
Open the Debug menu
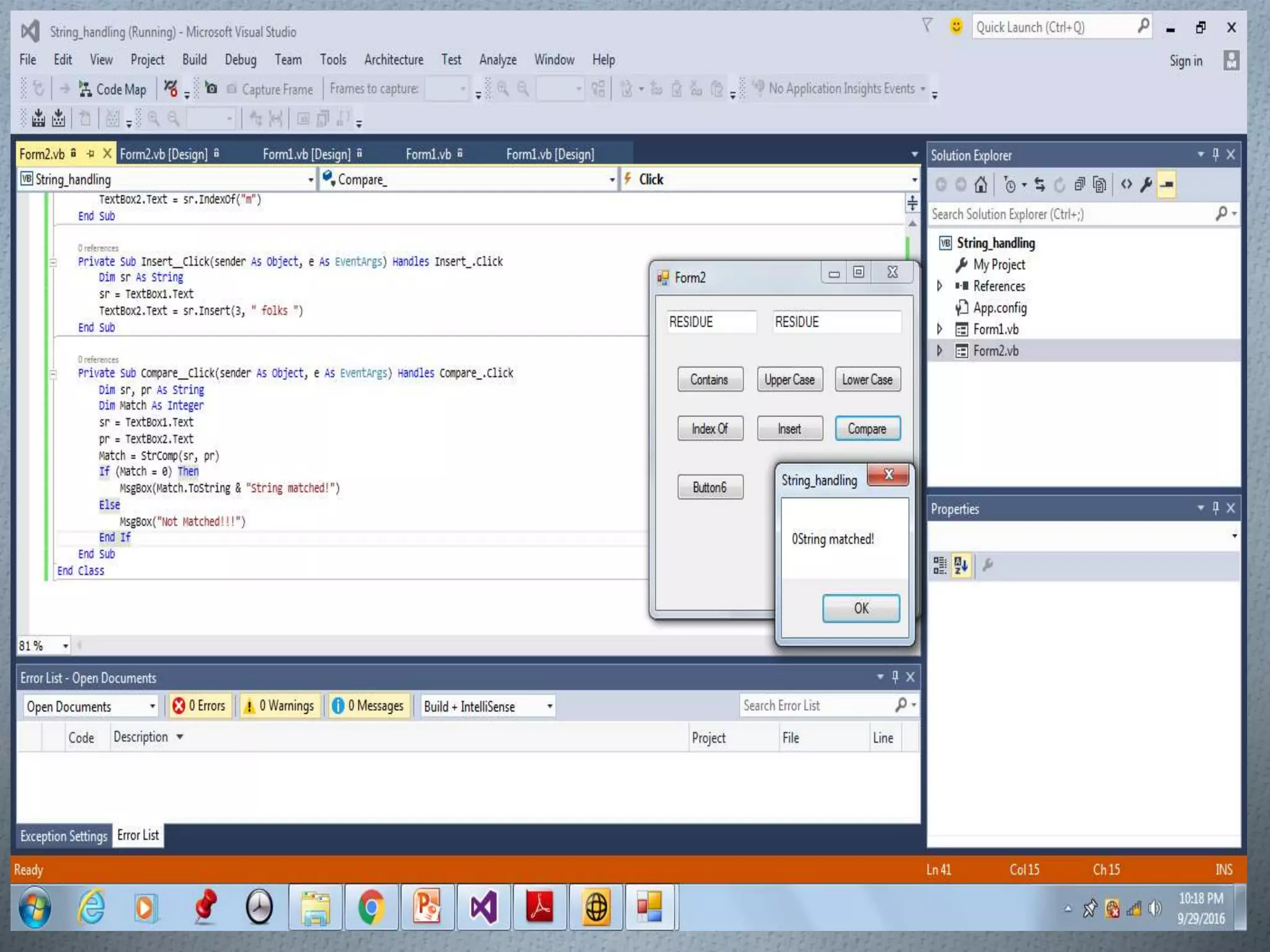tap(240, 60)
